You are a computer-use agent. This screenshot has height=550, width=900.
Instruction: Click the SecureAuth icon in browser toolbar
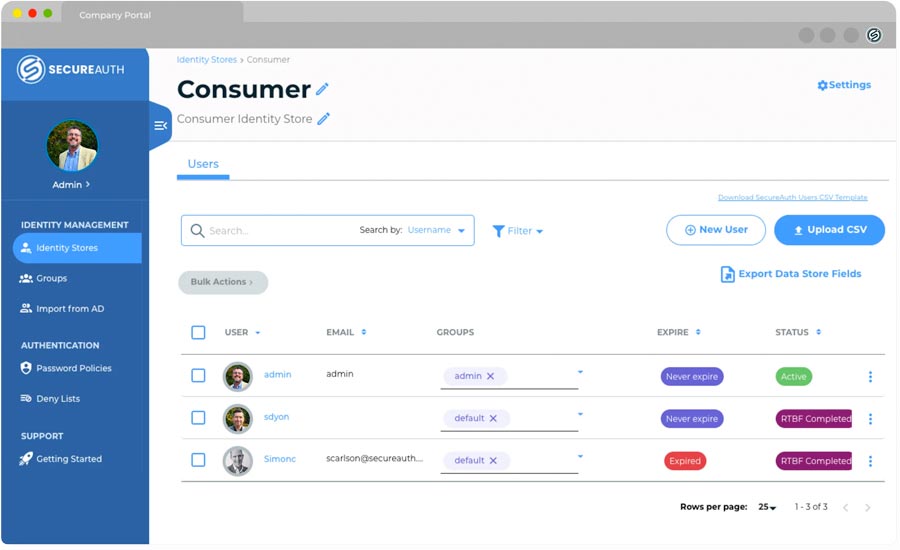point(873,35)
